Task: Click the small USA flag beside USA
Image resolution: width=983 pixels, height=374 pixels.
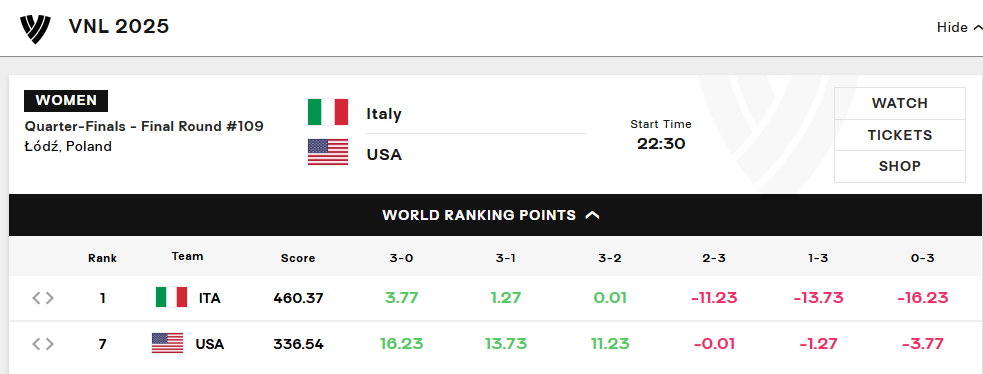Action: (x=167, y=343)
